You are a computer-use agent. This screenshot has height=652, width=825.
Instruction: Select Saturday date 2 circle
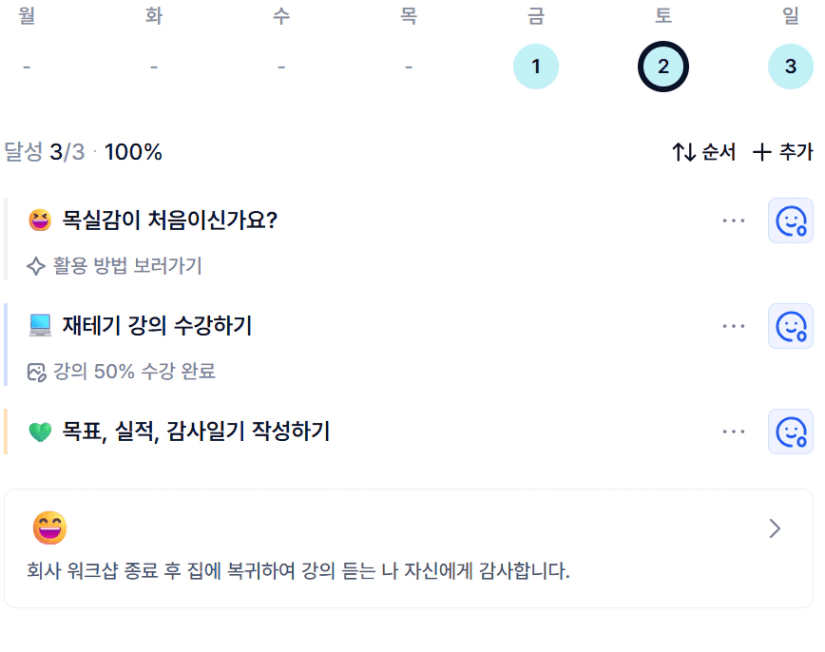click(x=663, y=66)
